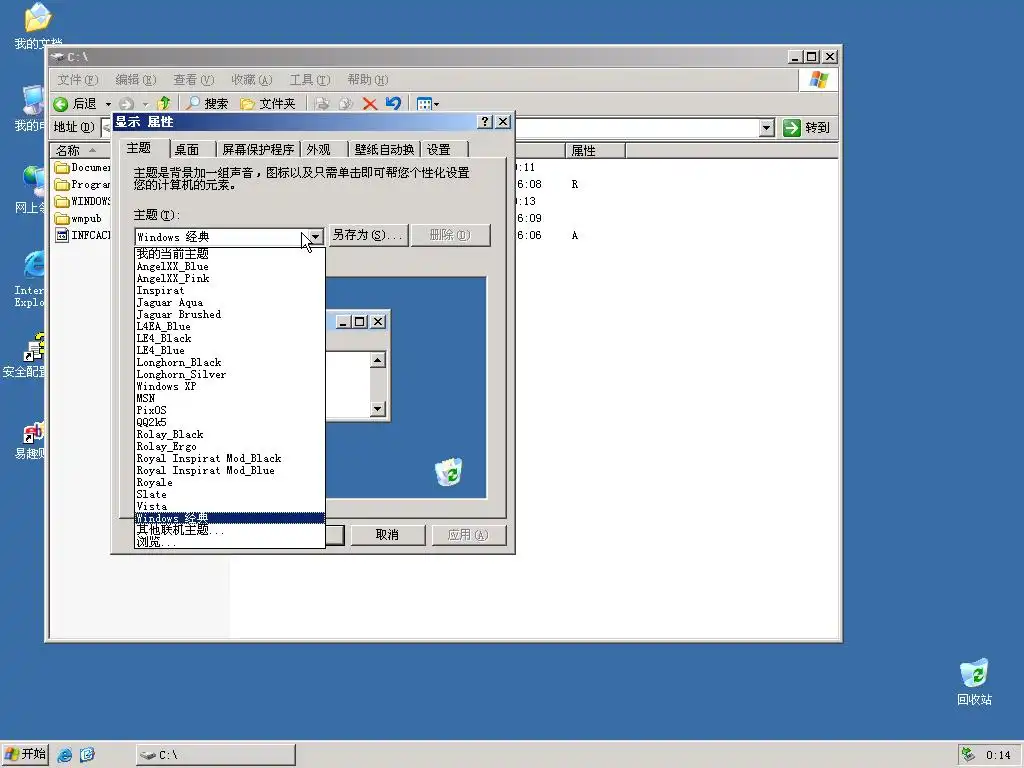Viewport: 1024px width, 768px height.
Task: Click the 开始 Start button
Action: pyautogui.click(x=25, y=754)
